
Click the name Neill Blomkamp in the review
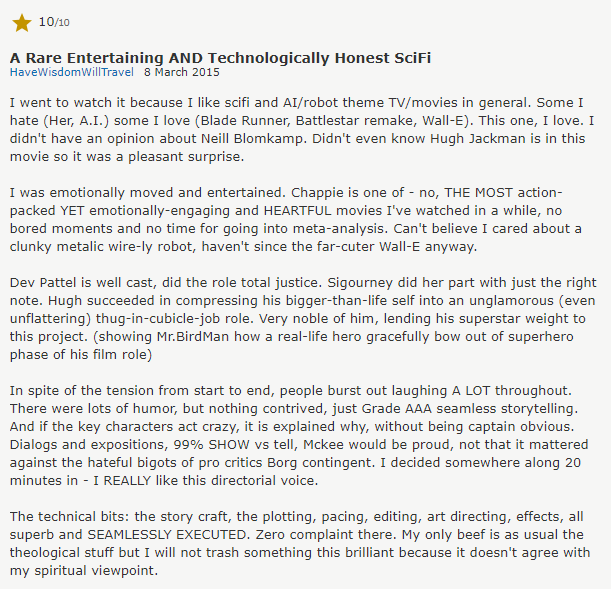[252, 139]
